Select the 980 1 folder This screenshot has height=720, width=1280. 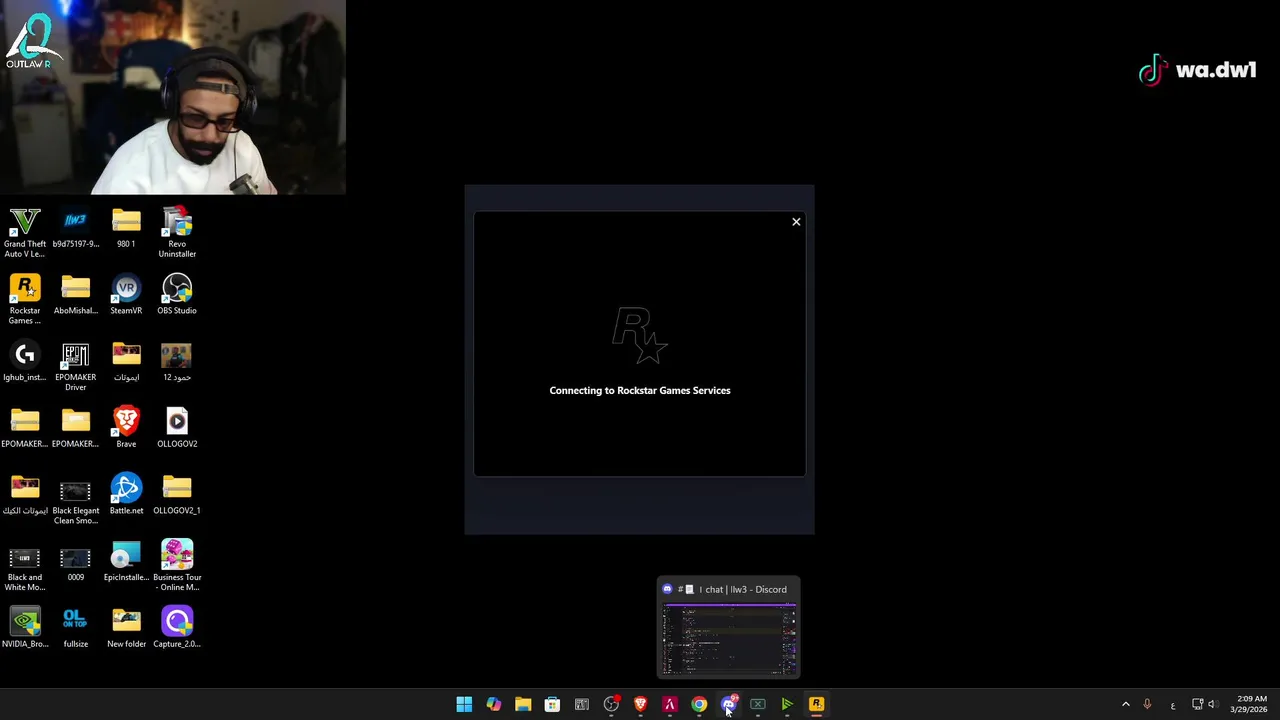click(x=126, y=228)
